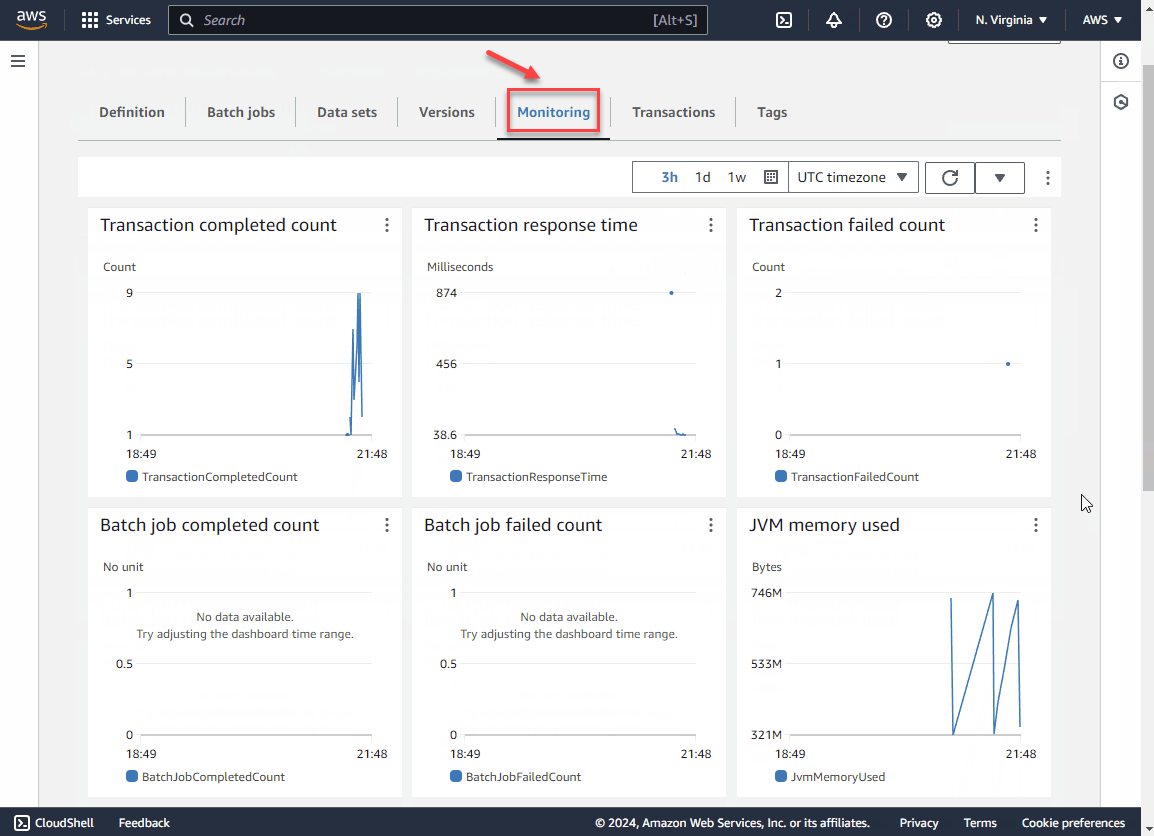The height and width of the screenshot is (836, 1154).
Task: Open the notifications bell
Action: [834, 20]
